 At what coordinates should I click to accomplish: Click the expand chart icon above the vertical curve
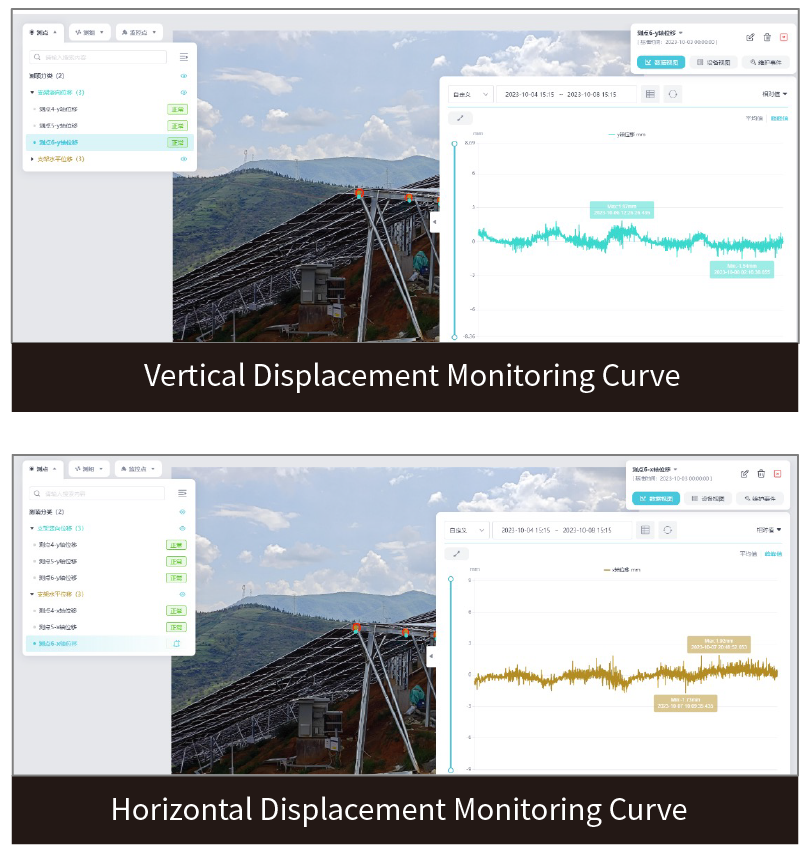pyautogui.click(x=460, y=118)
